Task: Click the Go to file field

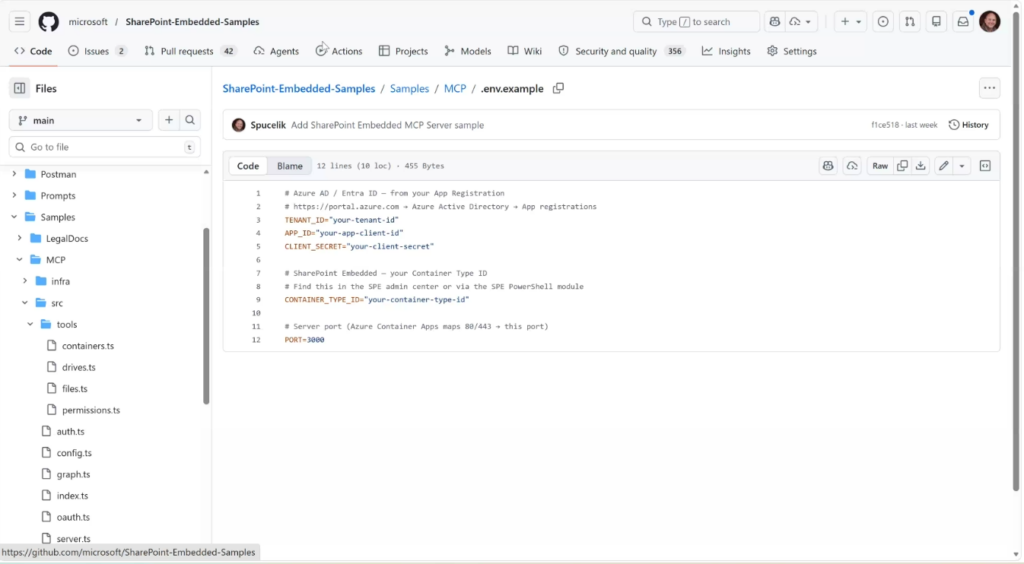Action: coord(104,147)
